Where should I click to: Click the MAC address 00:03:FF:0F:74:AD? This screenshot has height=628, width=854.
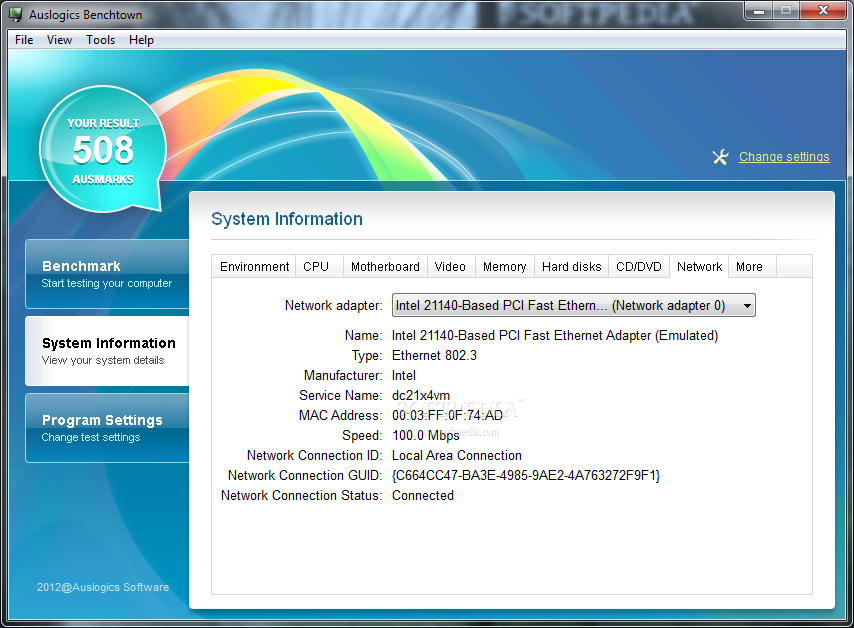point(447,416)
